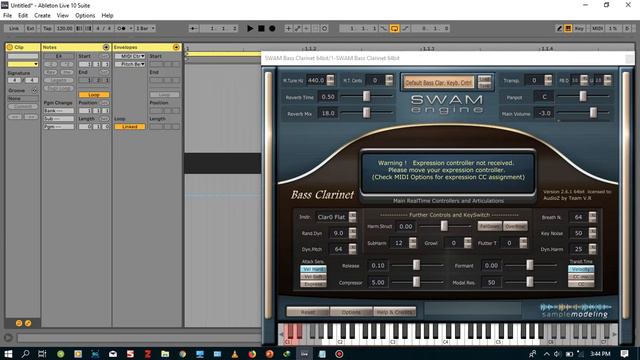Toggle the Automation Arm icon

point(298,29)
